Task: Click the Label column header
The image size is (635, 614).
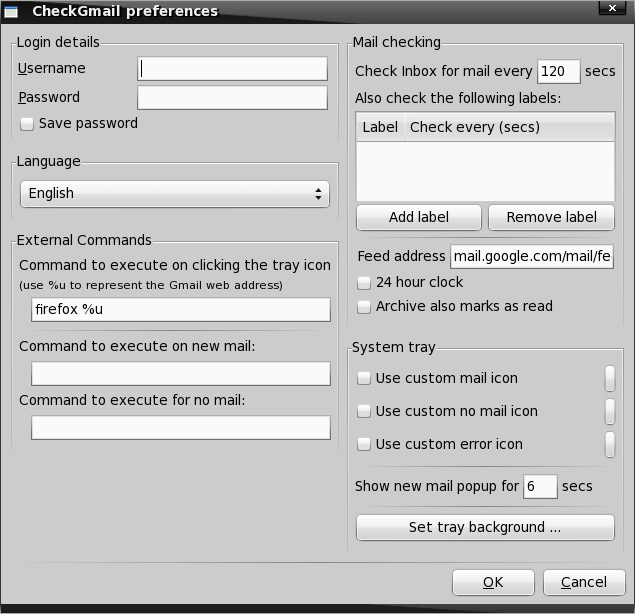Action: click(x=380, y=127)
